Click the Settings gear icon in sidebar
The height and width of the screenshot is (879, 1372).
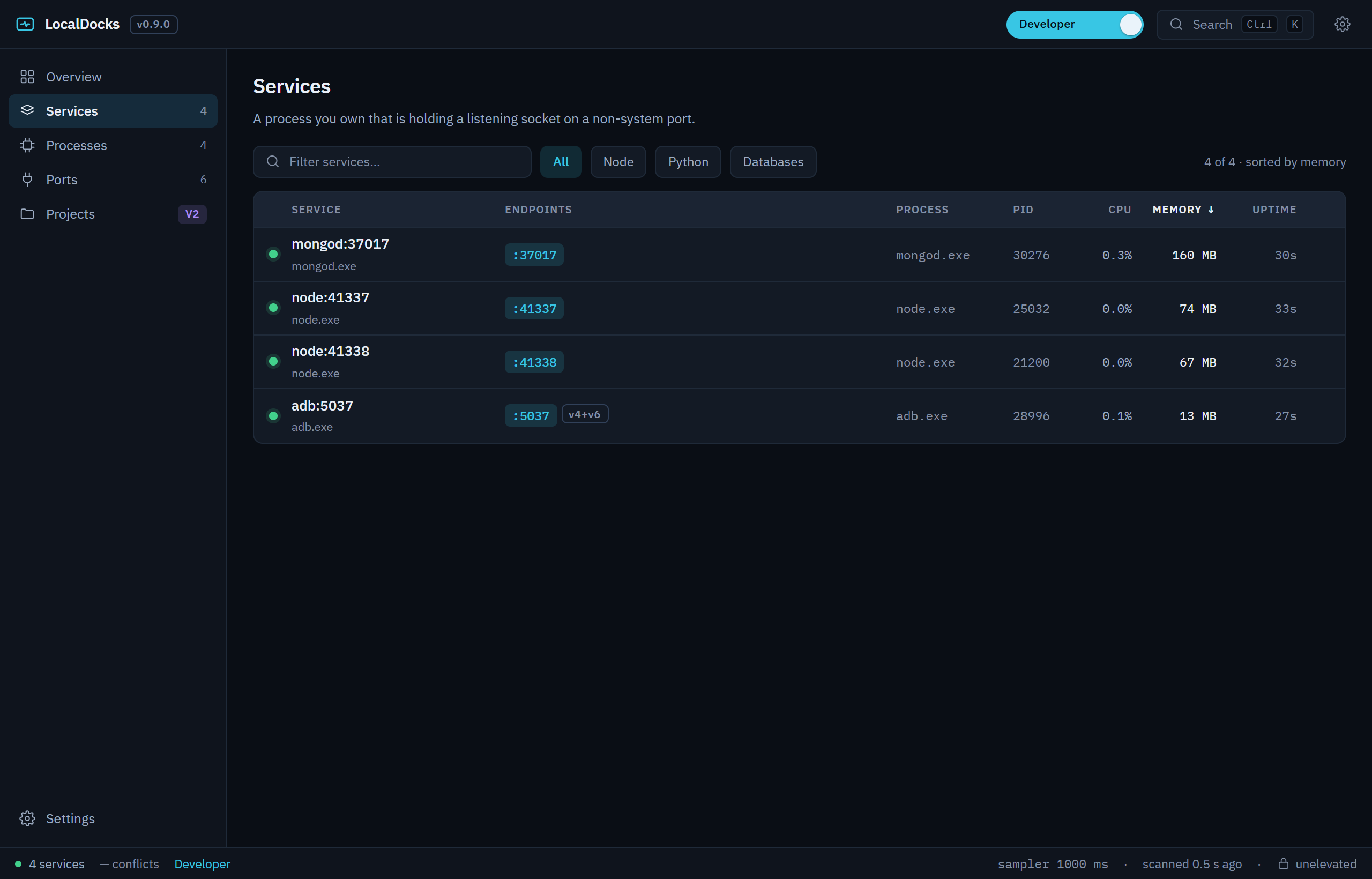[x=27, y=818]
